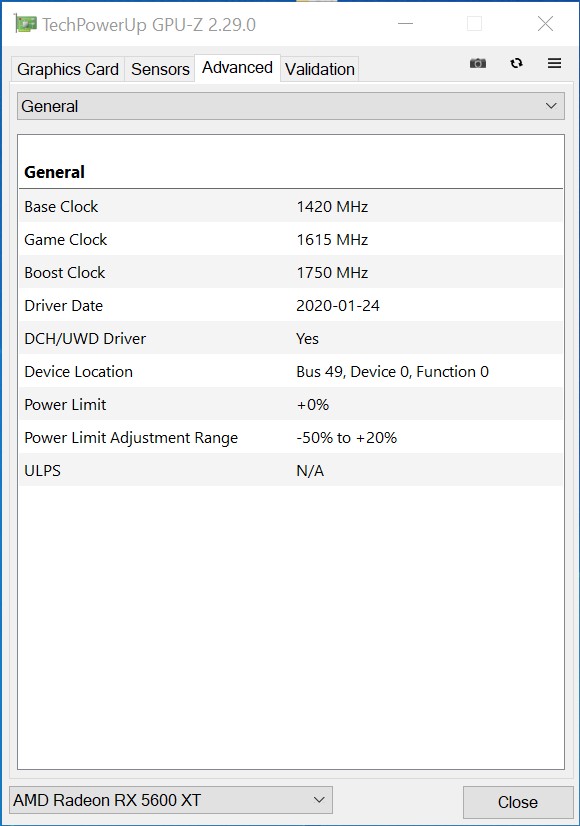The image size is (580, 826).
Task: Expand the General category dropdown
Action: 291,106
